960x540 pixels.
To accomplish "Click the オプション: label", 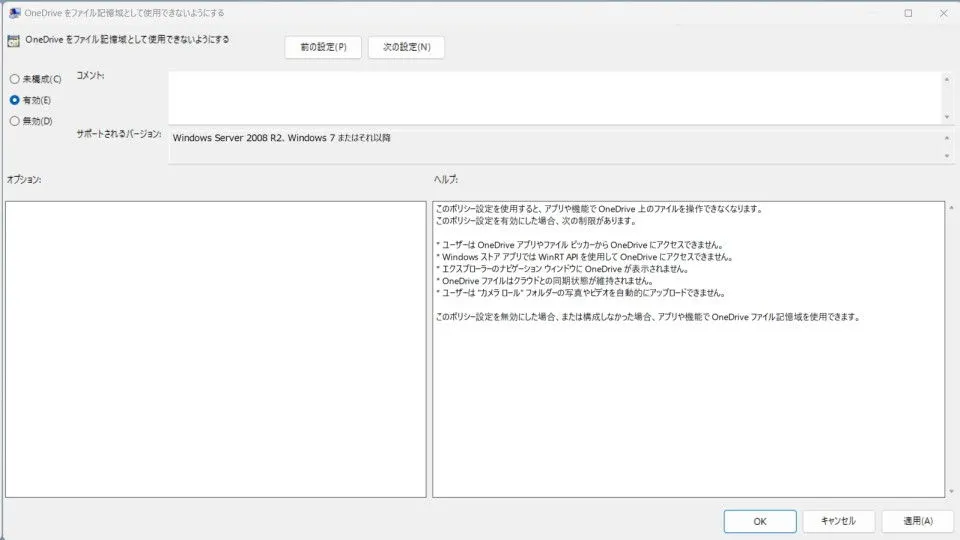I will tap(24, 179).
